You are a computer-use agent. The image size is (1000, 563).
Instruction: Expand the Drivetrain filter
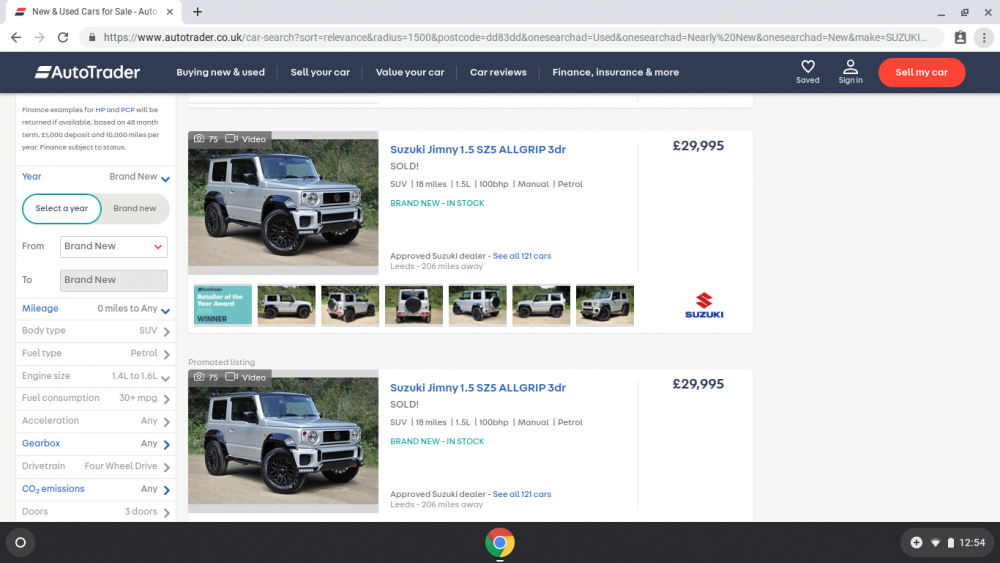coord(96,466)
